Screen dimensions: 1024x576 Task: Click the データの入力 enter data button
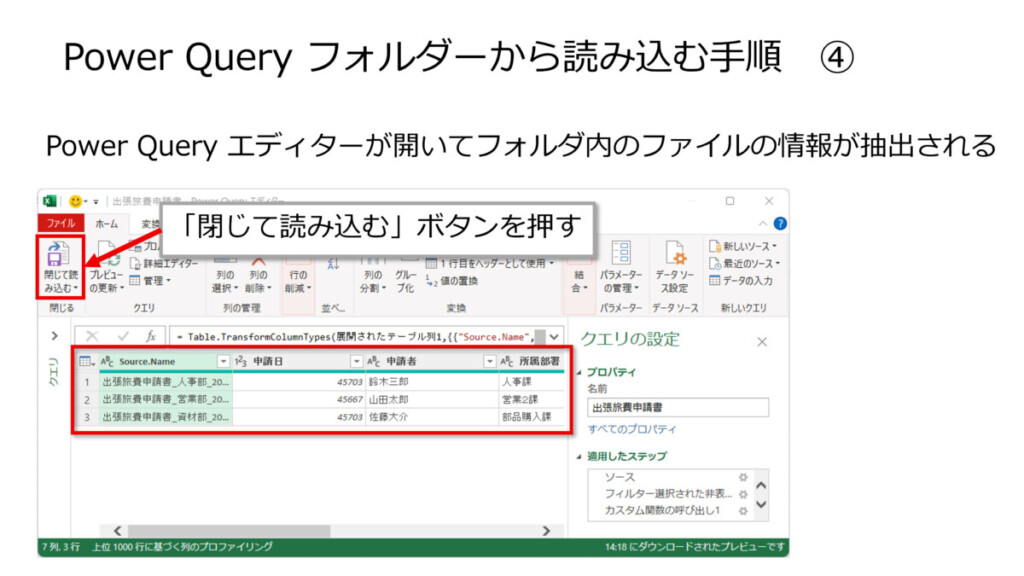[x=741, y=281]
